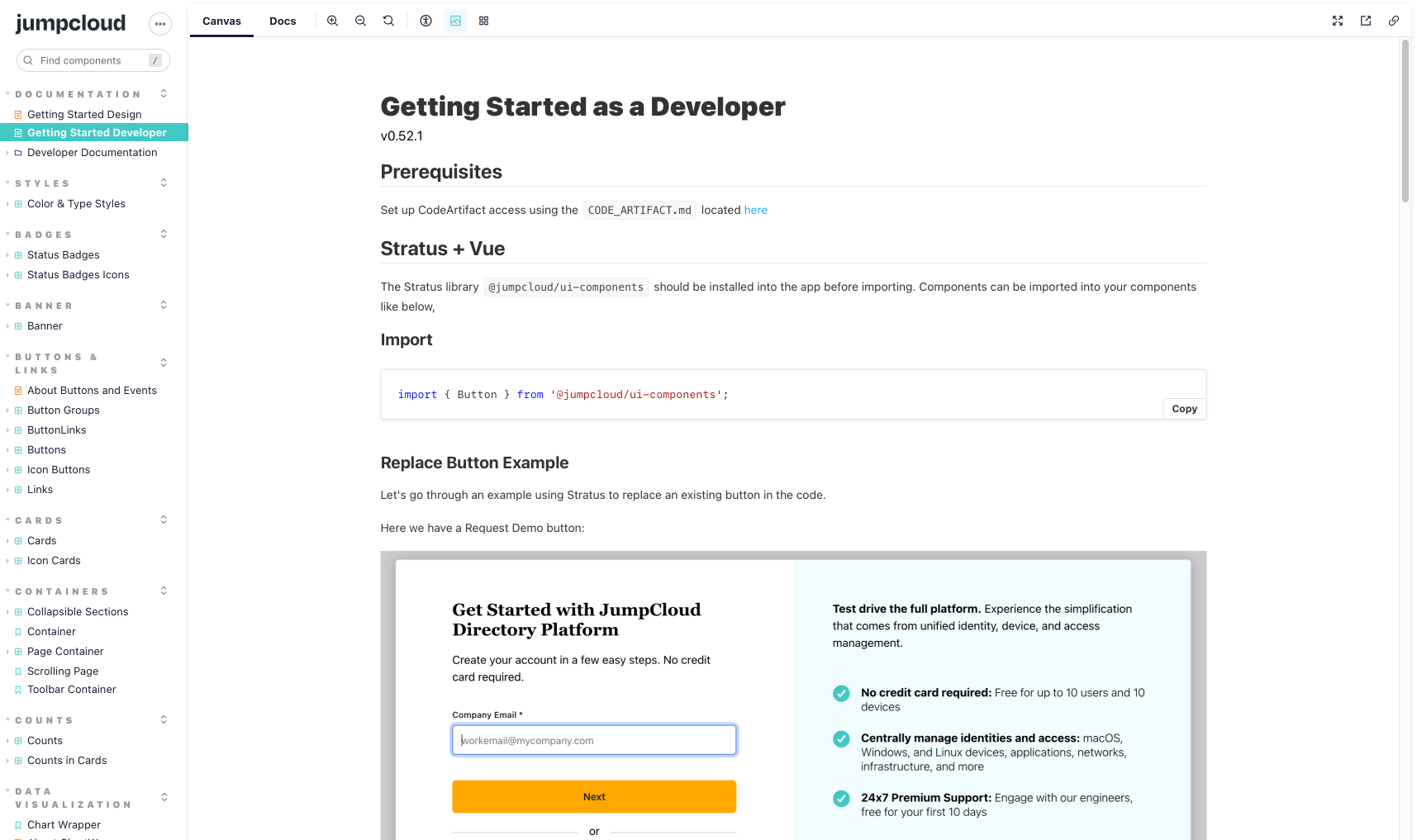Copy the import code snippet
Screen dimensions: 1417x840
1184,409
